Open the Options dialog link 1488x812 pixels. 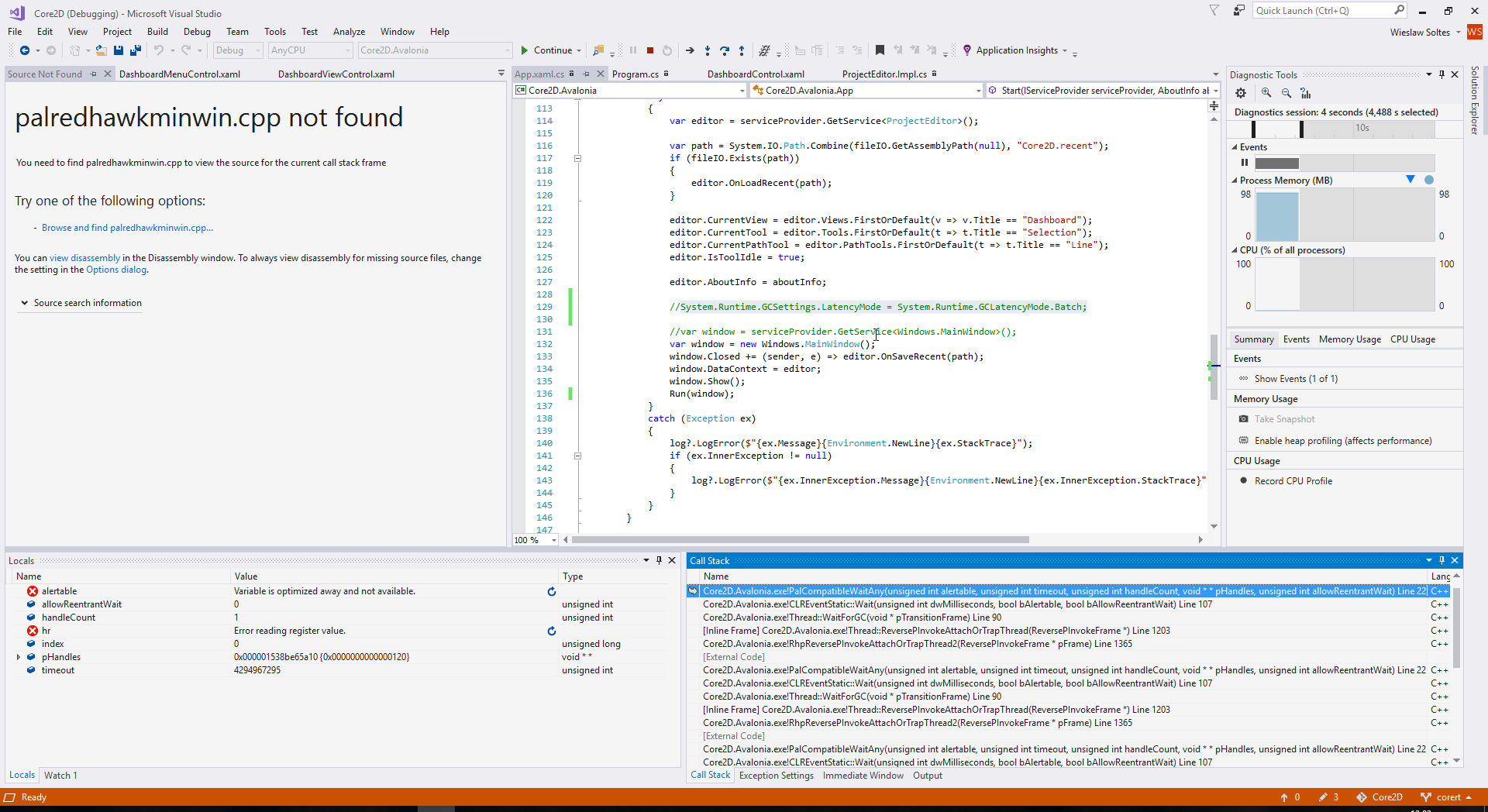point(116,270)
